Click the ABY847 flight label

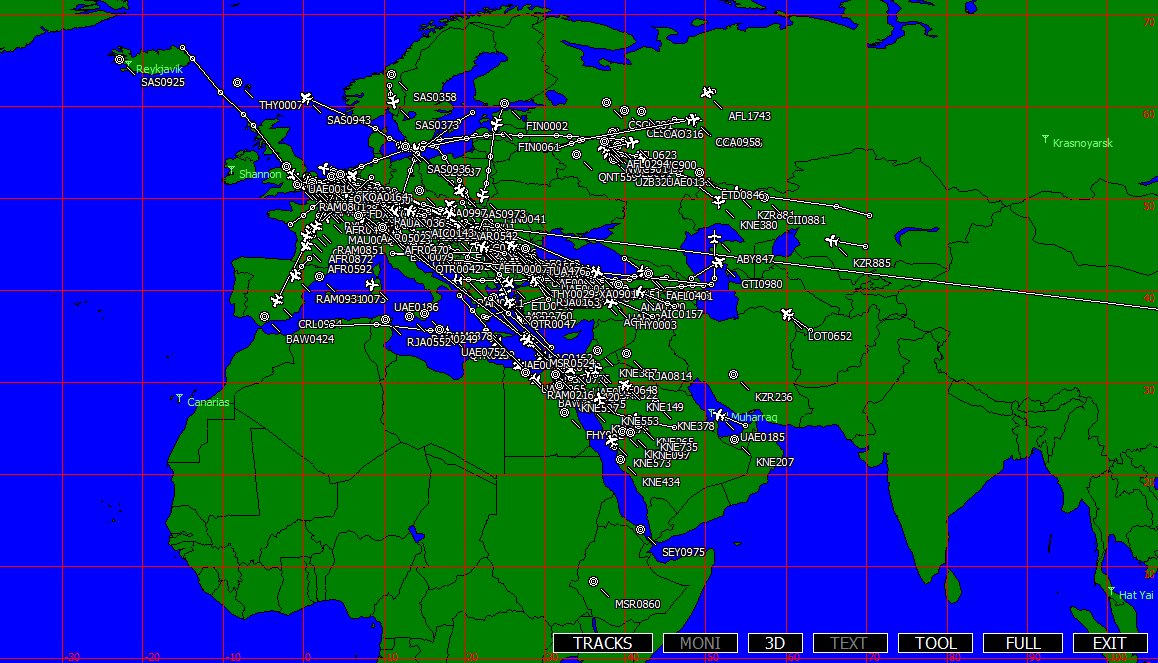coord(755,259)
